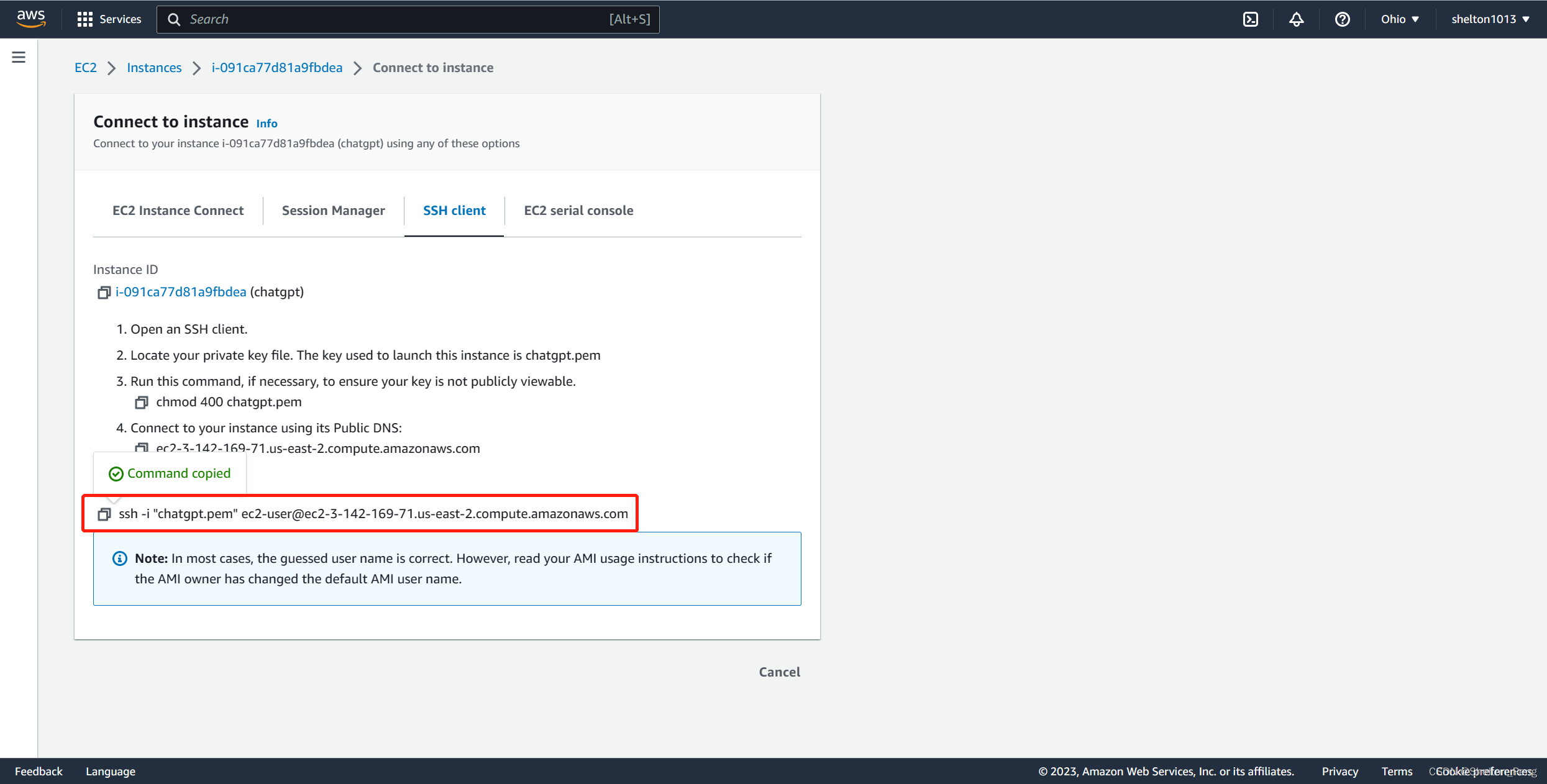Click the AWS logo home icon
The height and width of the screenshot is (784, 1547).
click(x=30, y=19)
